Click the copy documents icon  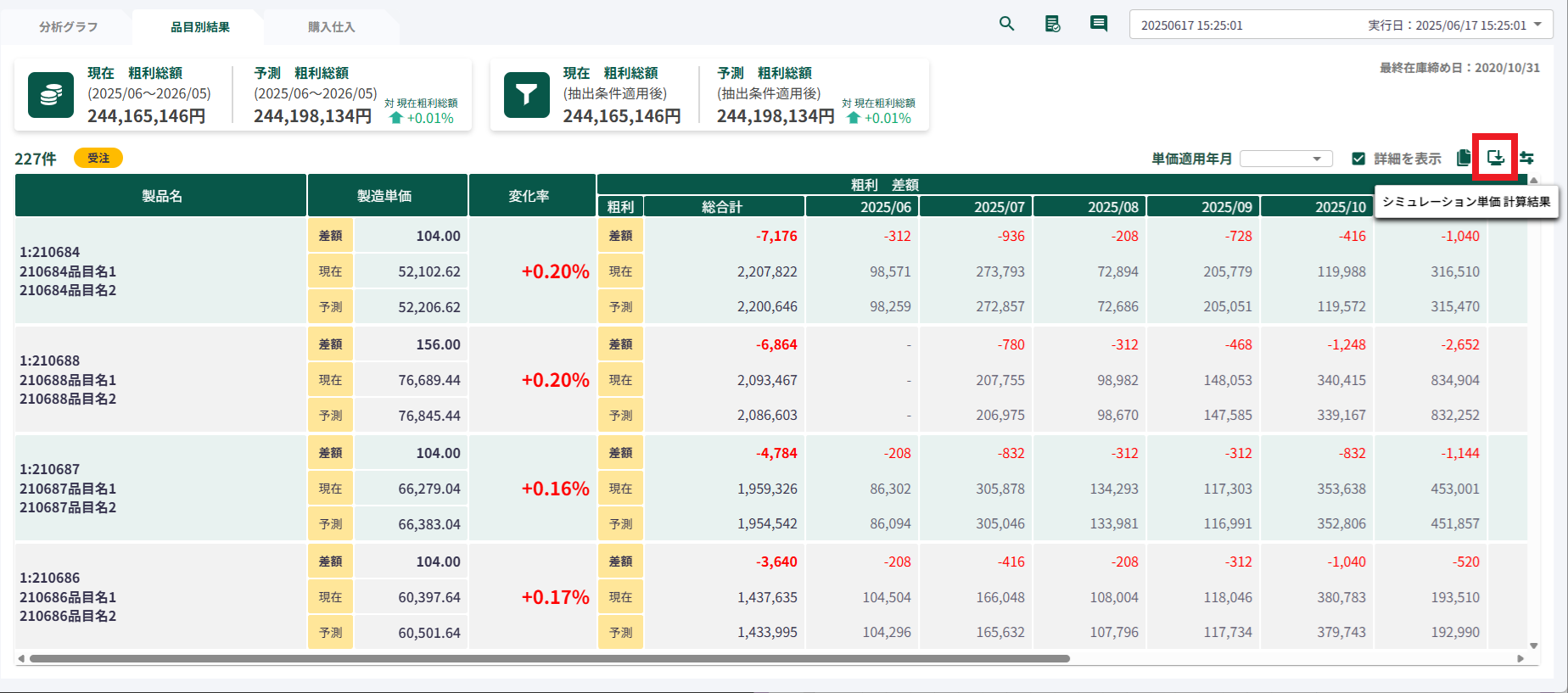click(1464, 158)
